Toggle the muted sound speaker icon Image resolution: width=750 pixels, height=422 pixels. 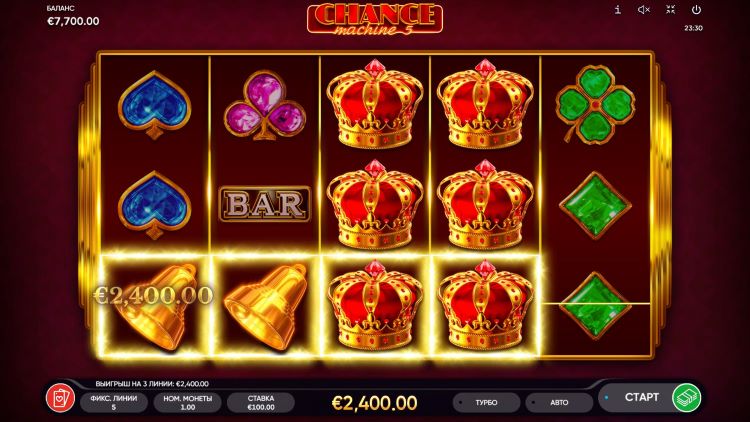click(644, 10)
